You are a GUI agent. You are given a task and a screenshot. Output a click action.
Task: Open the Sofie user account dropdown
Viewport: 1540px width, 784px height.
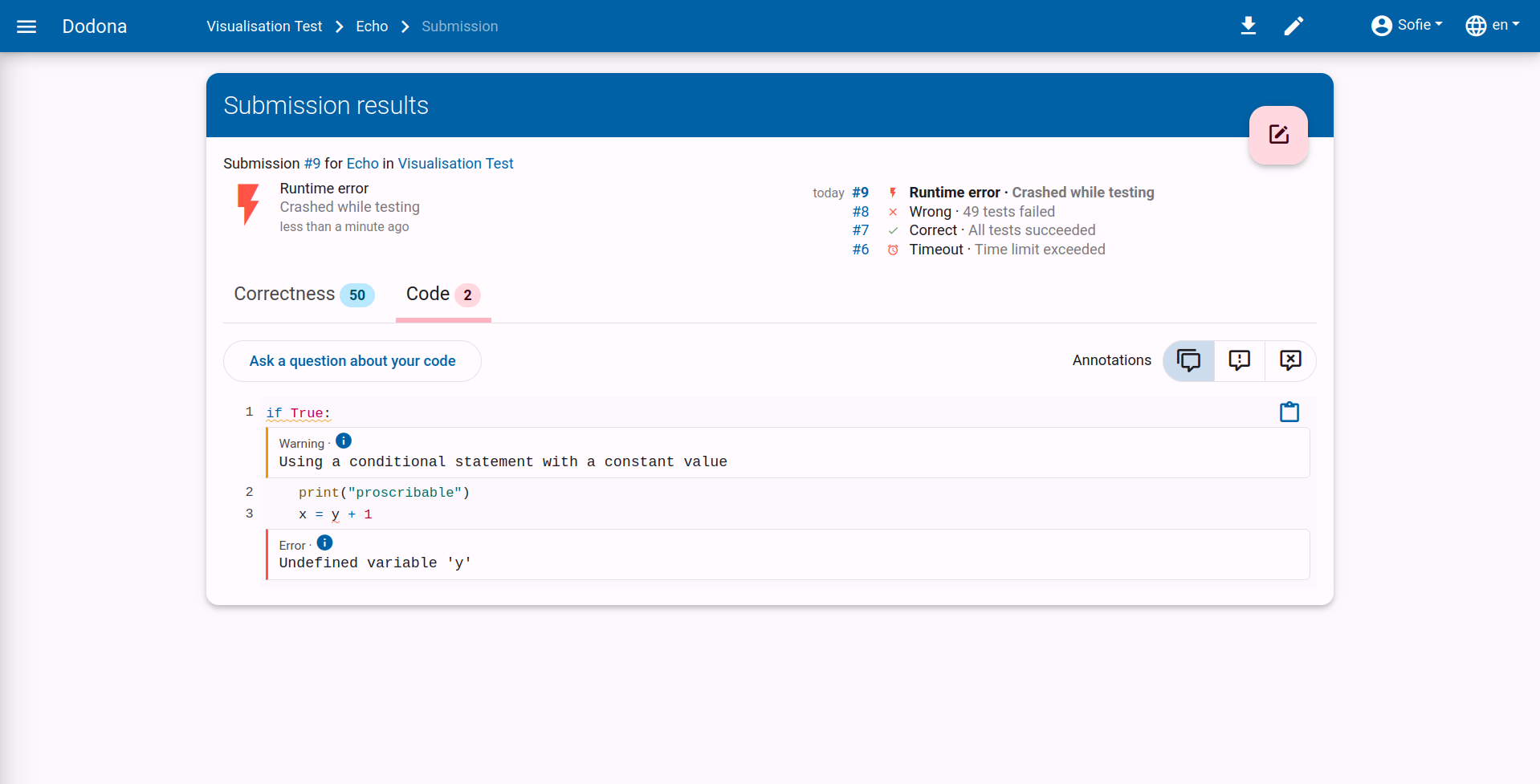[1407, 26]
